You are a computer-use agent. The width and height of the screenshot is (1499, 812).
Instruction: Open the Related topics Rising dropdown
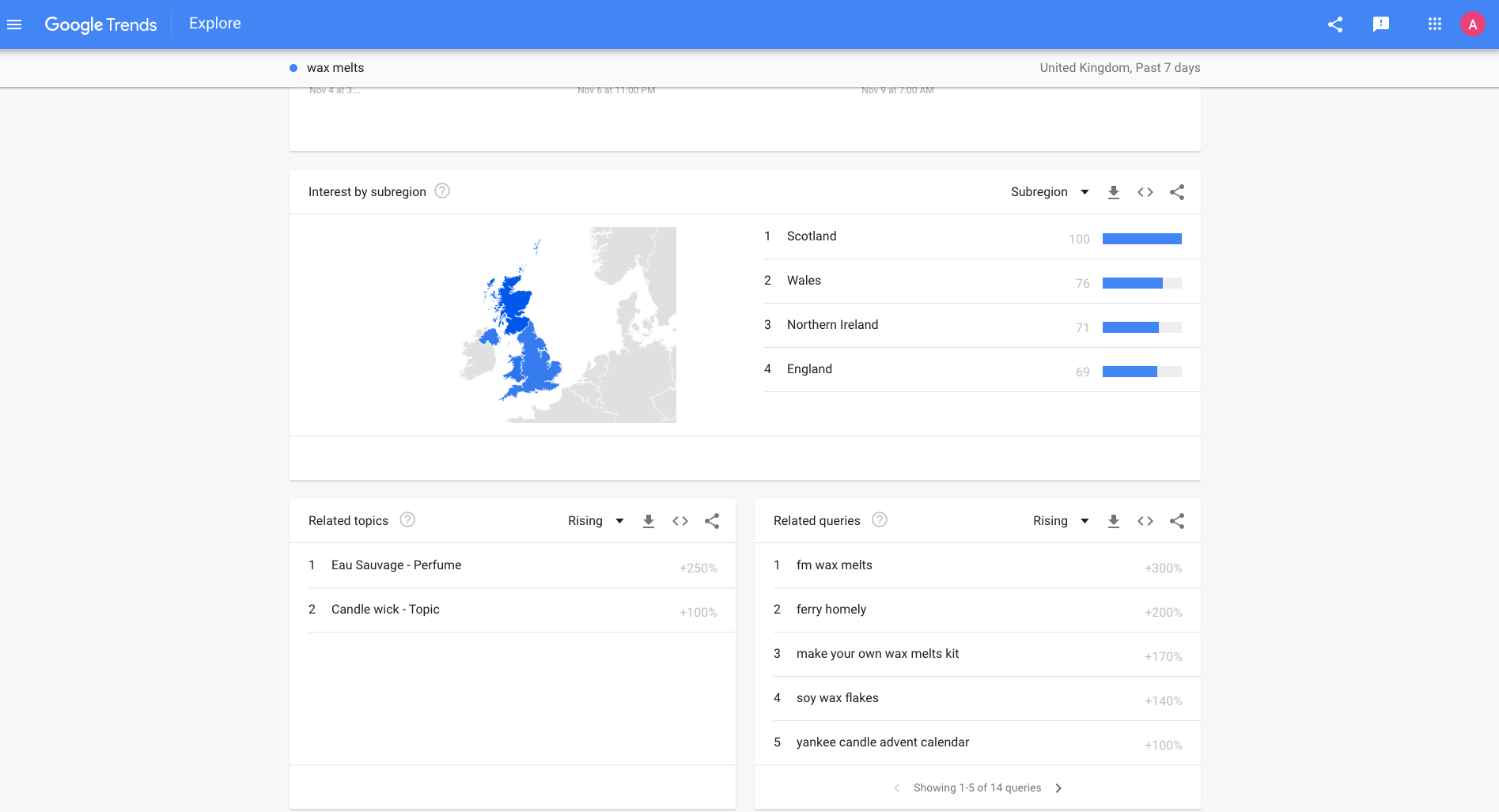click(x=596, y=521)
